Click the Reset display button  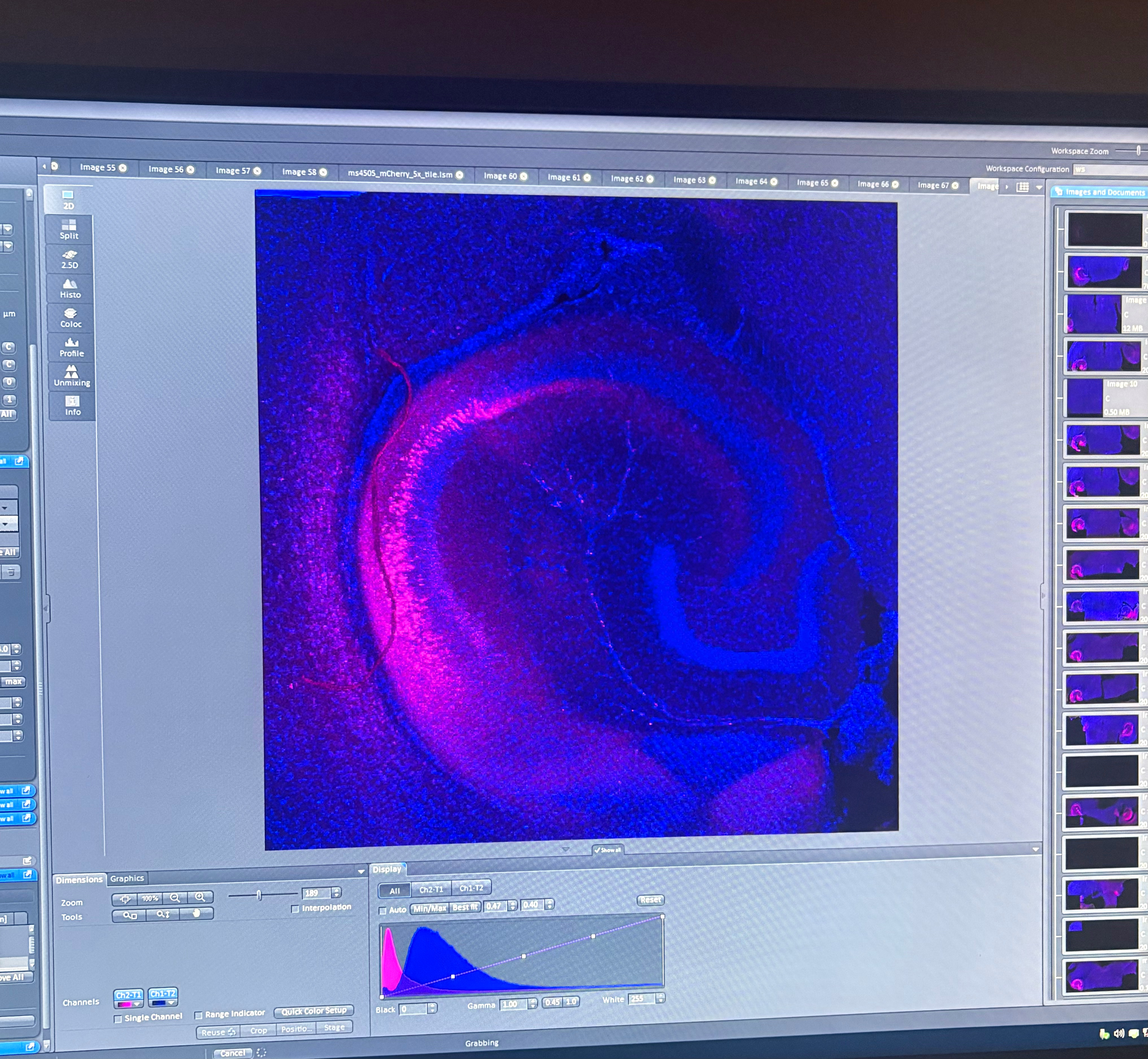pyautogui.click(x=650, y=900)
